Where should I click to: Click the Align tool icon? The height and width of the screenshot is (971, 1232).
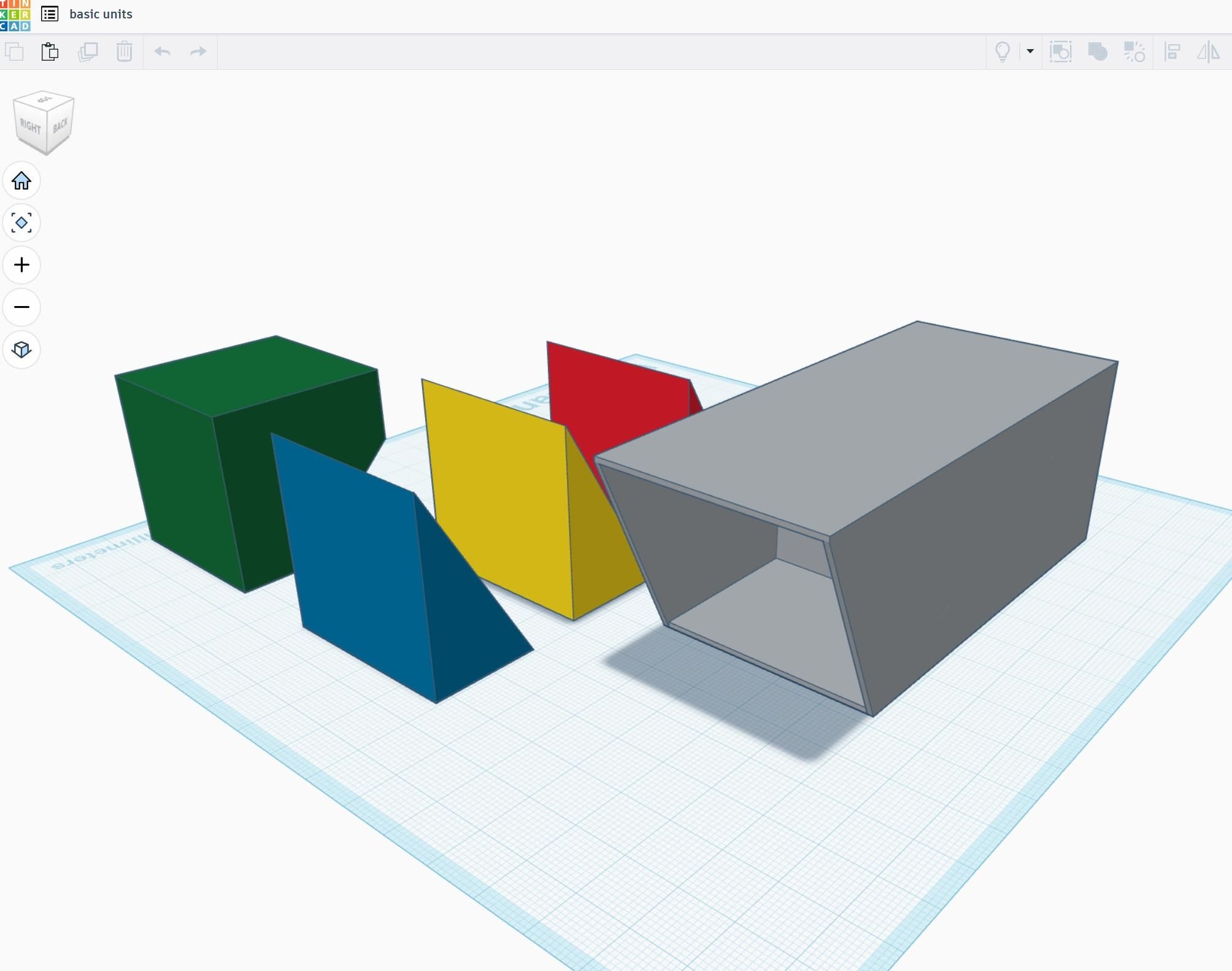coord(1172,52)
